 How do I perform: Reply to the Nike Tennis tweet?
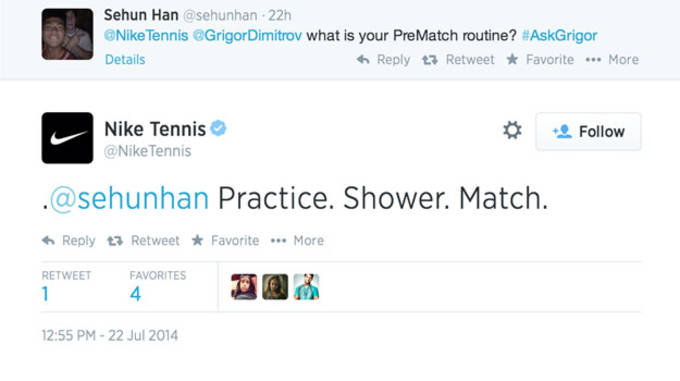[x=69, y=241]
